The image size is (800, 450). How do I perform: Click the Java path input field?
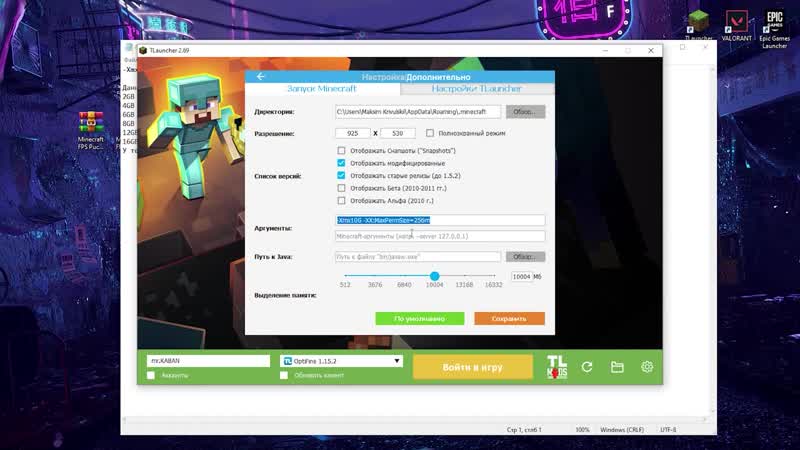click(418, 257)
